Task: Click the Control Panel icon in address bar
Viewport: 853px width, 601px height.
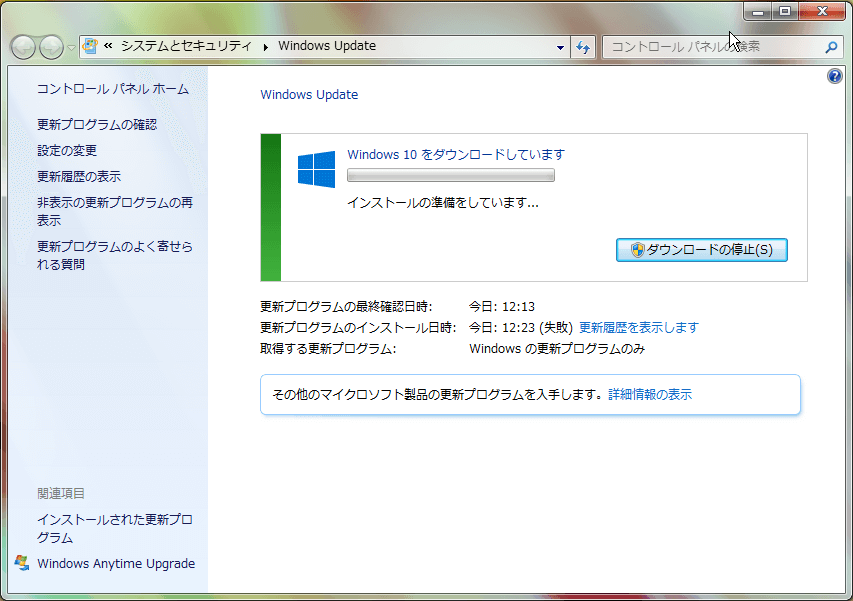Action: [91, 46]
